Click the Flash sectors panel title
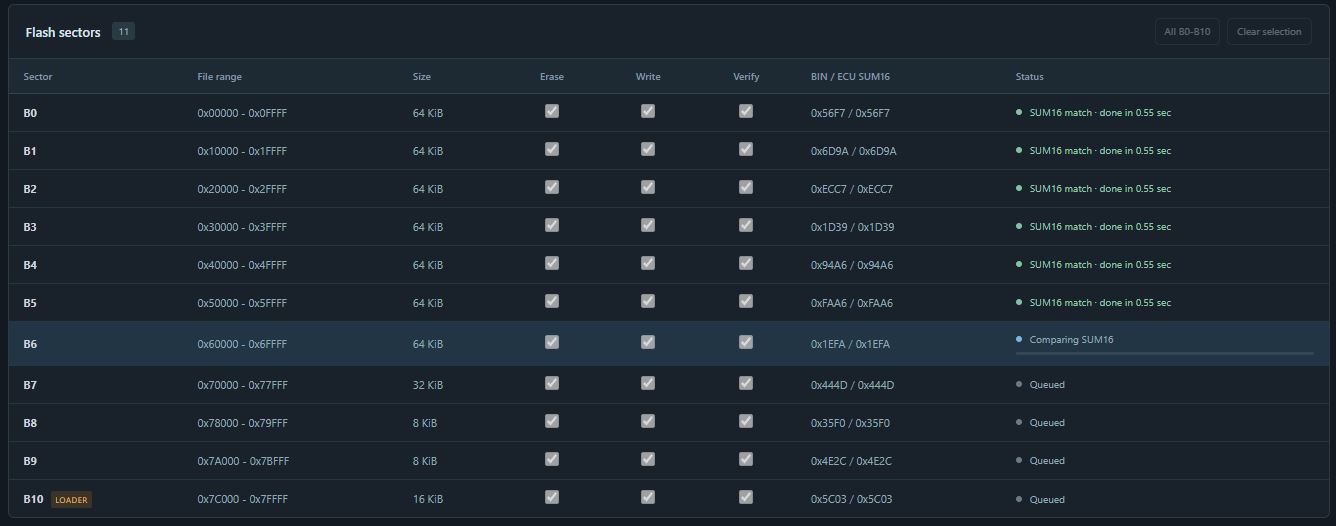The height and width of the screenshot is (526, 1336). coord(63,32)
